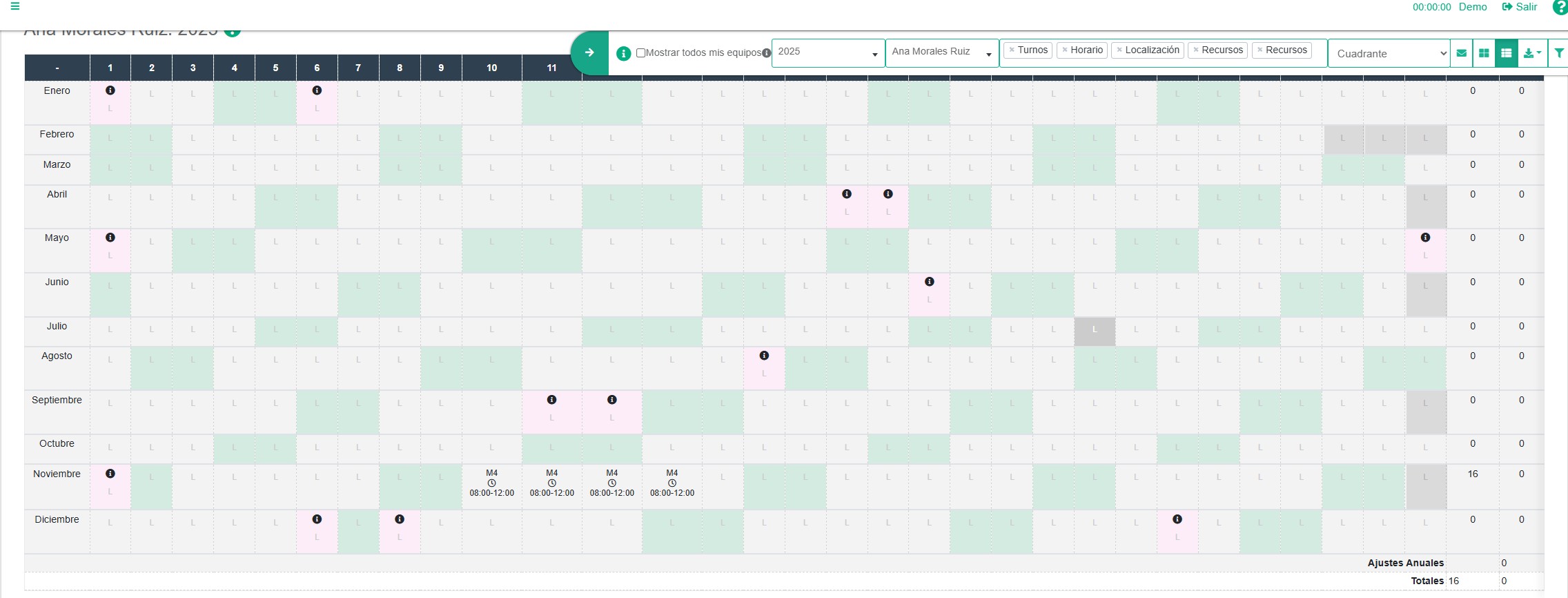Click the pink Septiembre day 11 cell info icon

click(551, 400)
